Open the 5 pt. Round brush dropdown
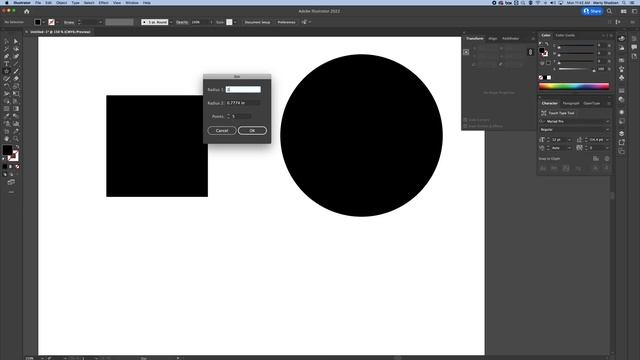 (x=171, y=22)
